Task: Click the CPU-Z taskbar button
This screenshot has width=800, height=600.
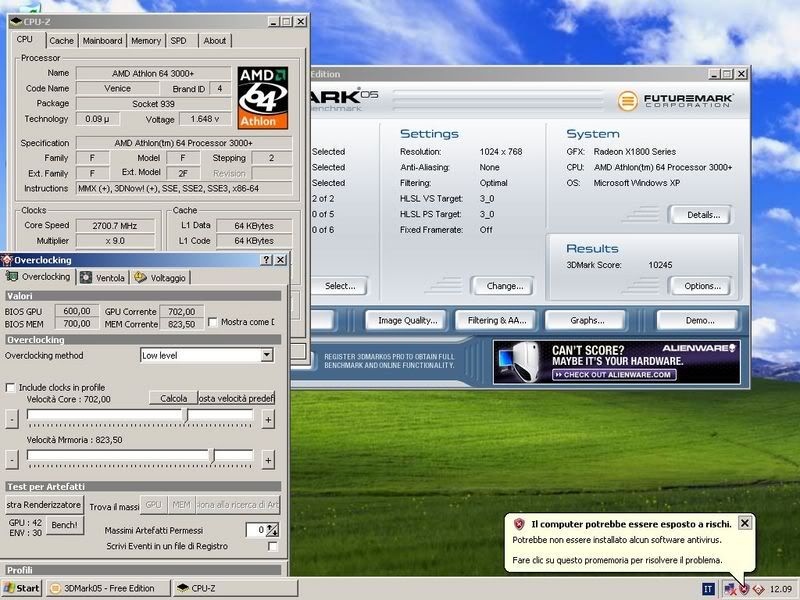Action: point(235,588)
